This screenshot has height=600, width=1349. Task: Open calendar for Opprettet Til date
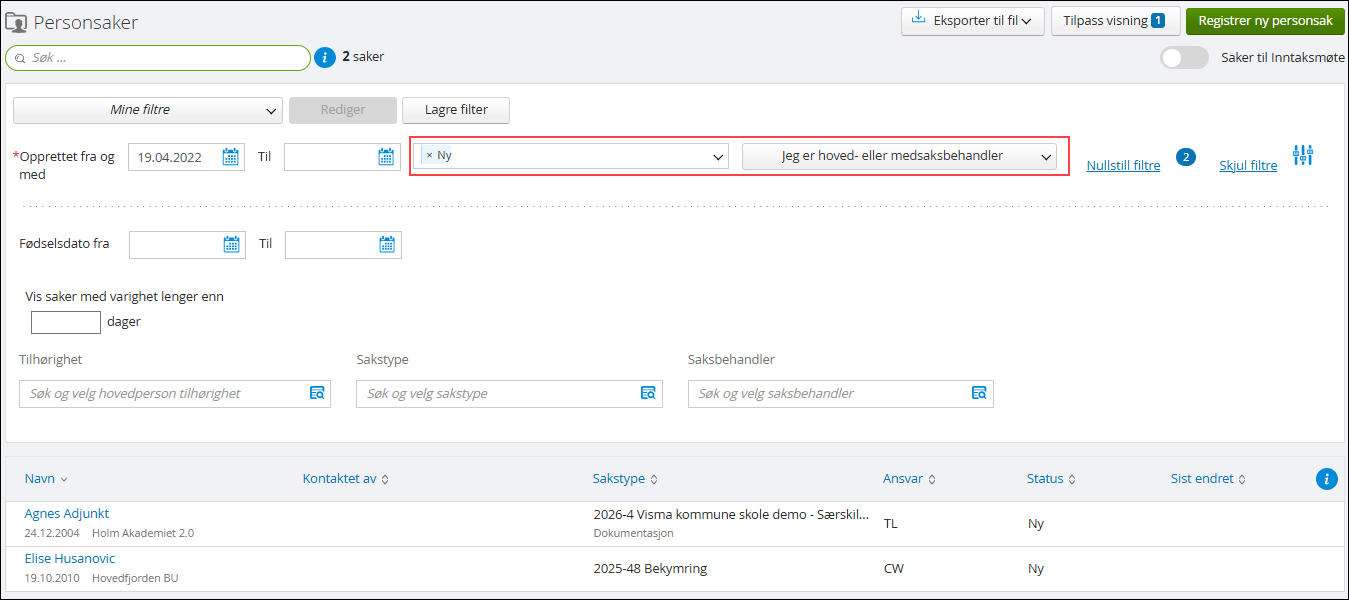click(x=386, y=156)
